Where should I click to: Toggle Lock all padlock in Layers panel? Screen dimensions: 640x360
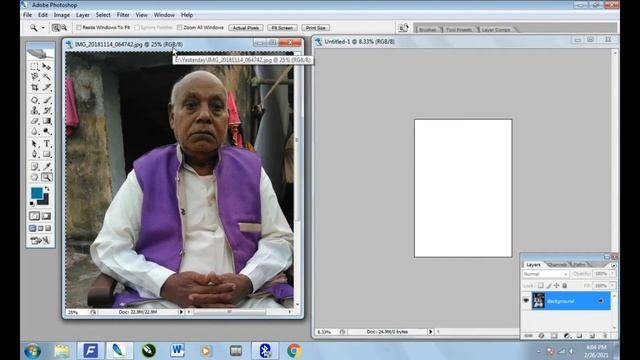565,286
